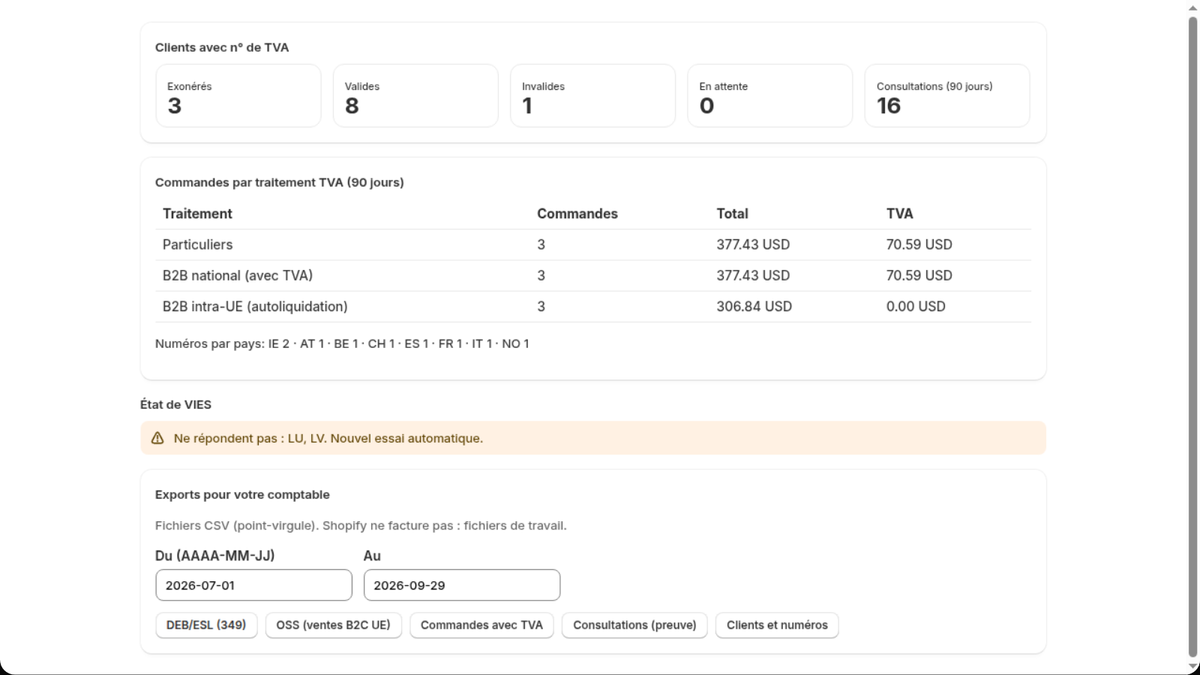Screen dimensions: 1200x675
Task: Click the warning icon in VIES alert
Action: pos(157,438)
